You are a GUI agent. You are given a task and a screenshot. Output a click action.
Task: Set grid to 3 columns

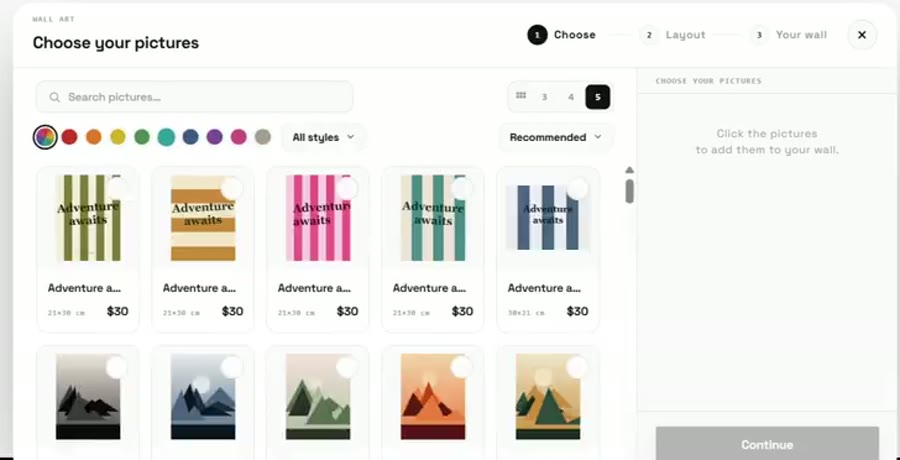[x=544, y=97]
